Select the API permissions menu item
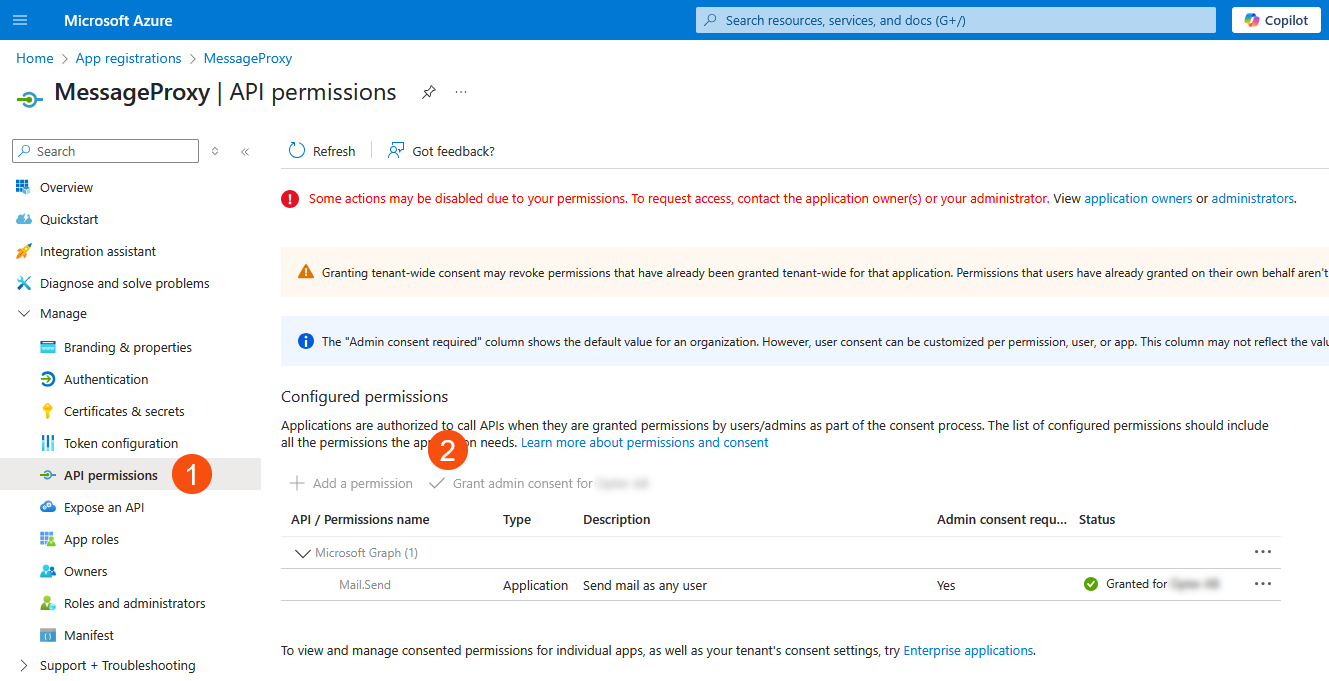 [130, 475]
